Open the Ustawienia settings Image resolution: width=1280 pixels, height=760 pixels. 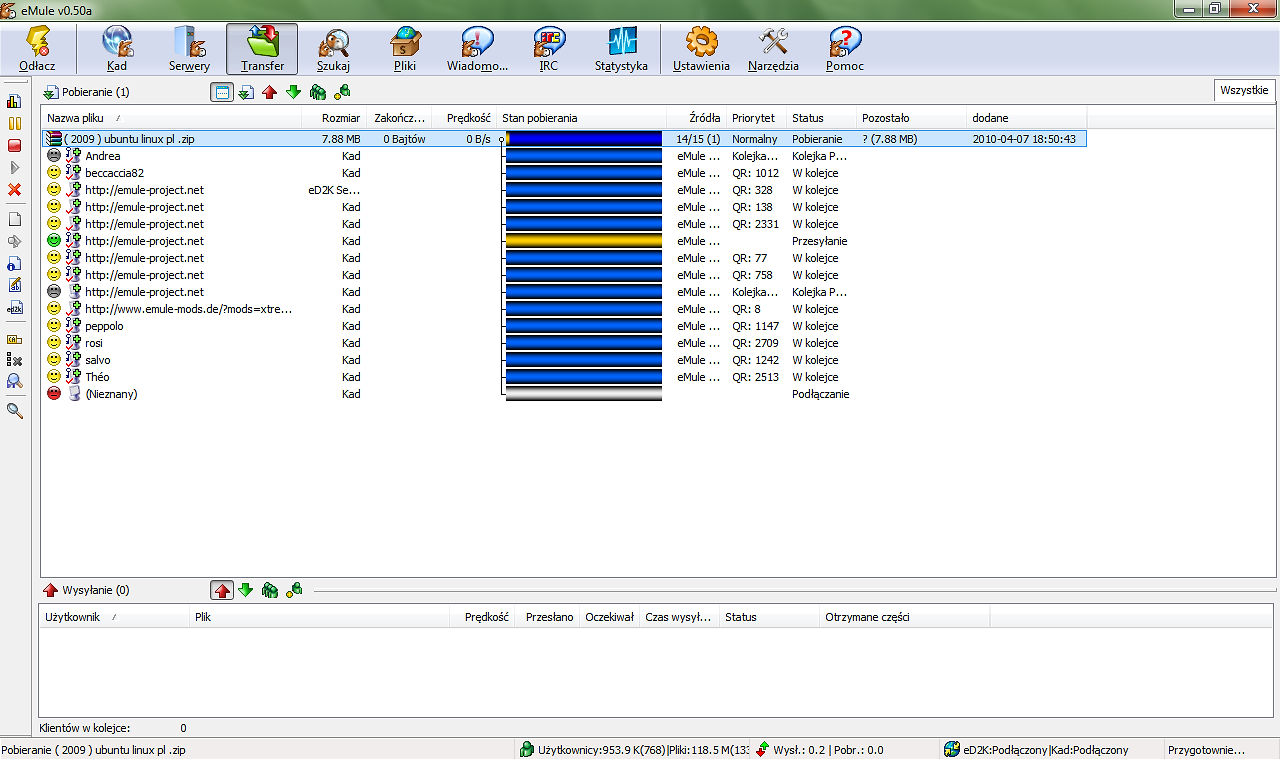tap(701, 49)
